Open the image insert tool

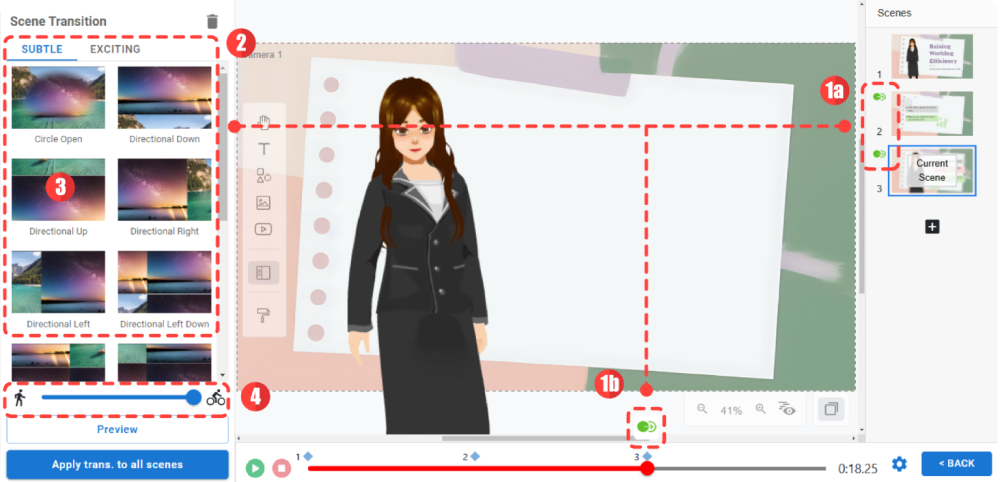coord(263,203)
